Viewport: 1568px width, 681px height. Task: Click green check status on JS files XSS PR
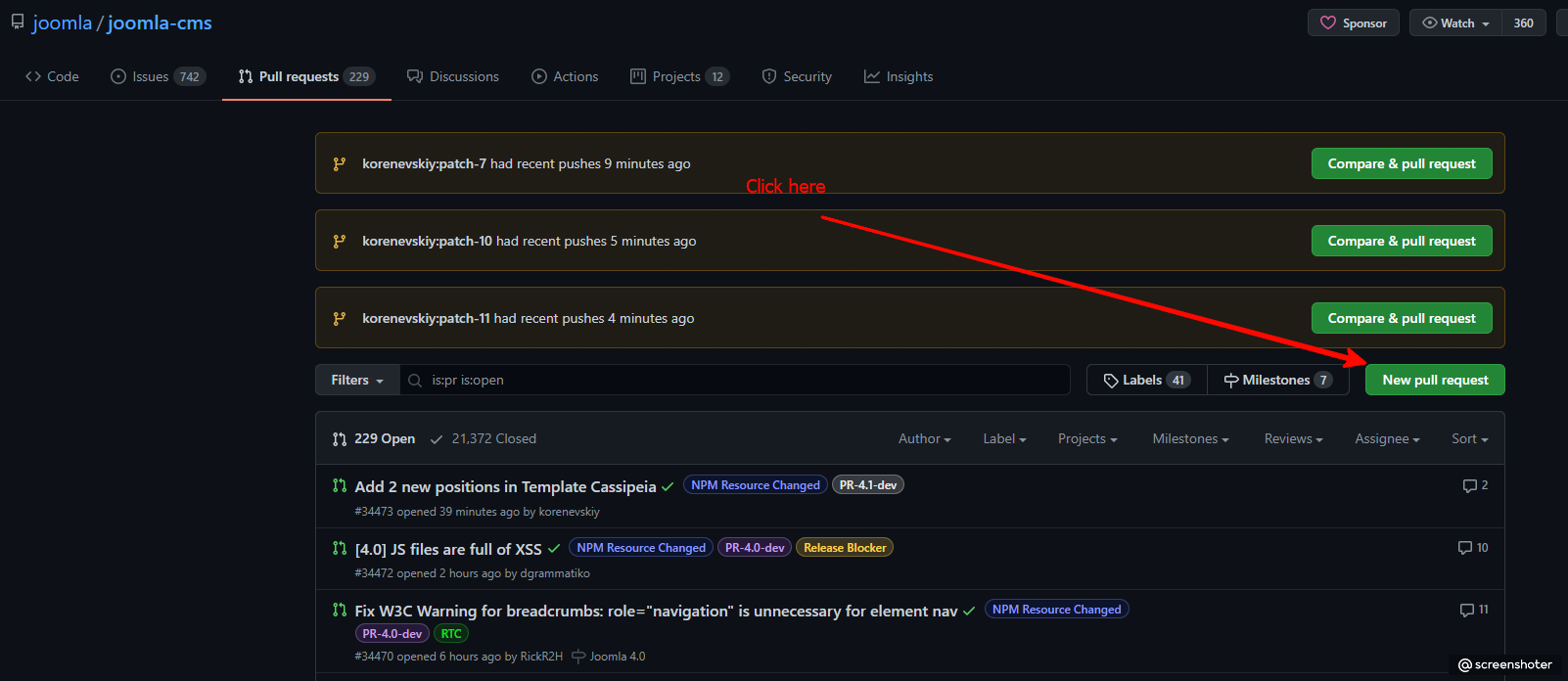[x=554, y=549]
